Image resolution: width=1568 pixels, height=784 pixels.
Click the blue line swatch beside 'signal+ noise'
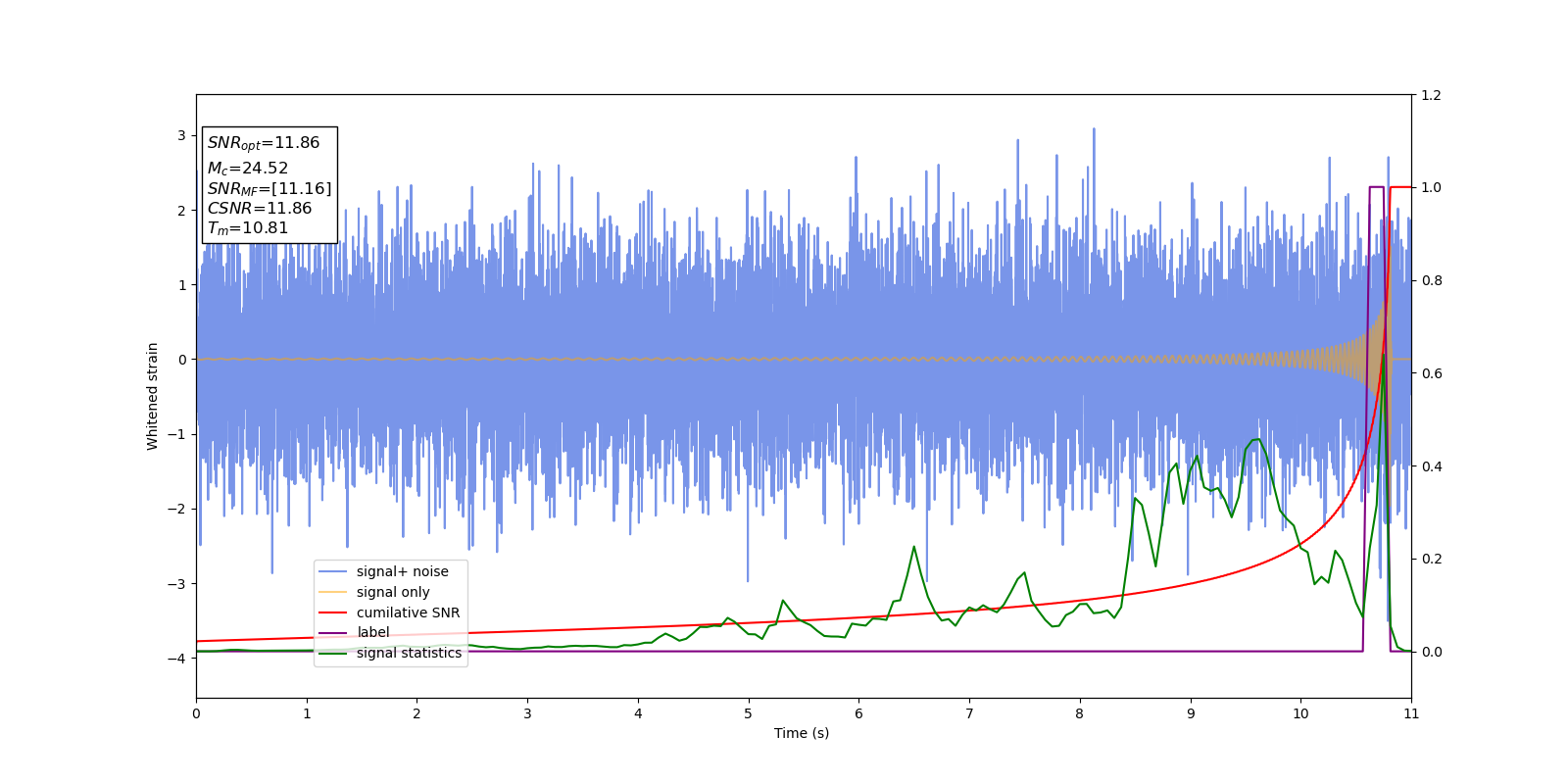[333, 571]
